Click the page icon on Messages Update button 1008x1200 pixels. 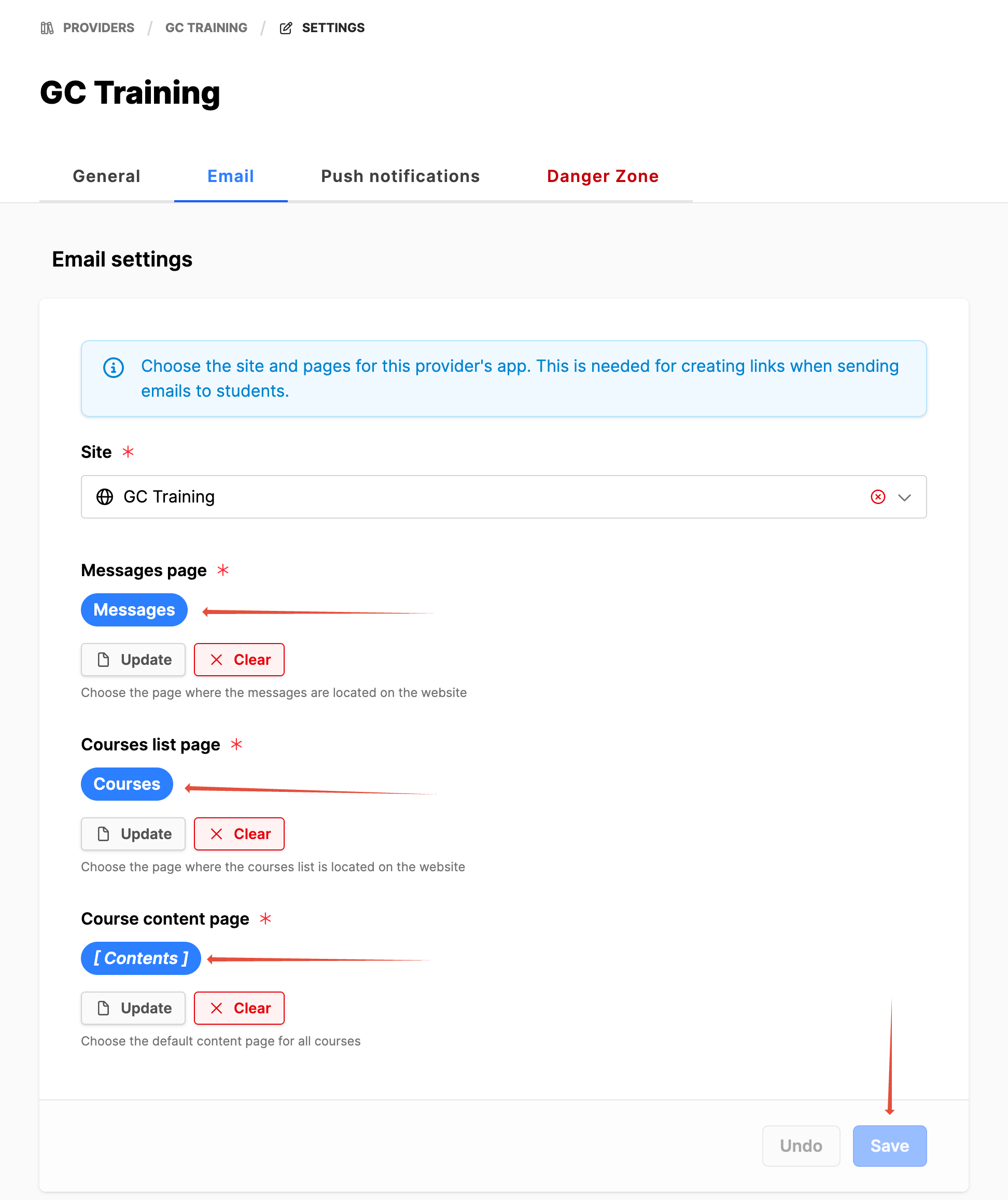tap(103, 660)
